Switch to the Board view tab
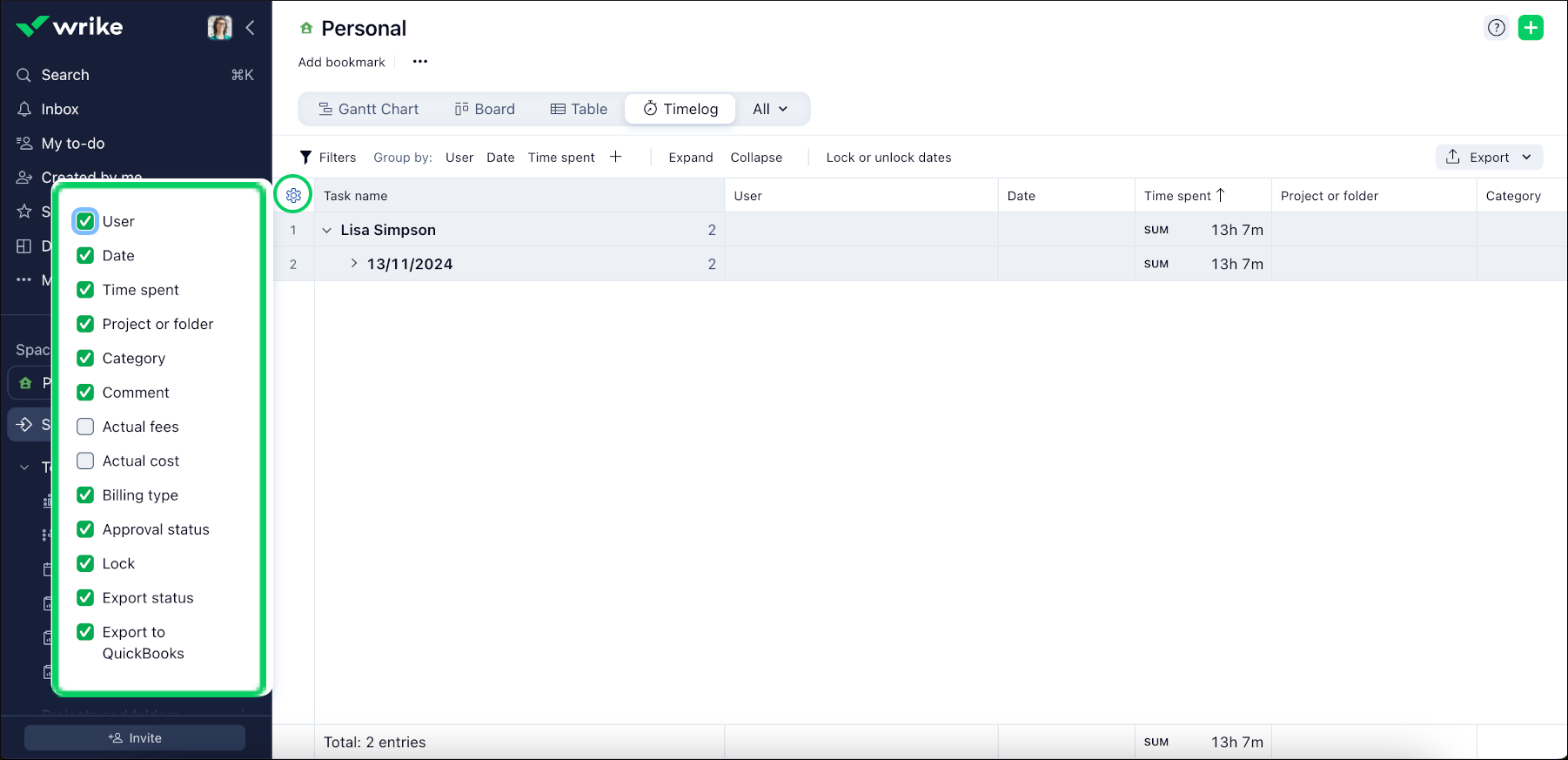Screen dimensions: 1568x760 pyautogui.click(x=485, y=109)
